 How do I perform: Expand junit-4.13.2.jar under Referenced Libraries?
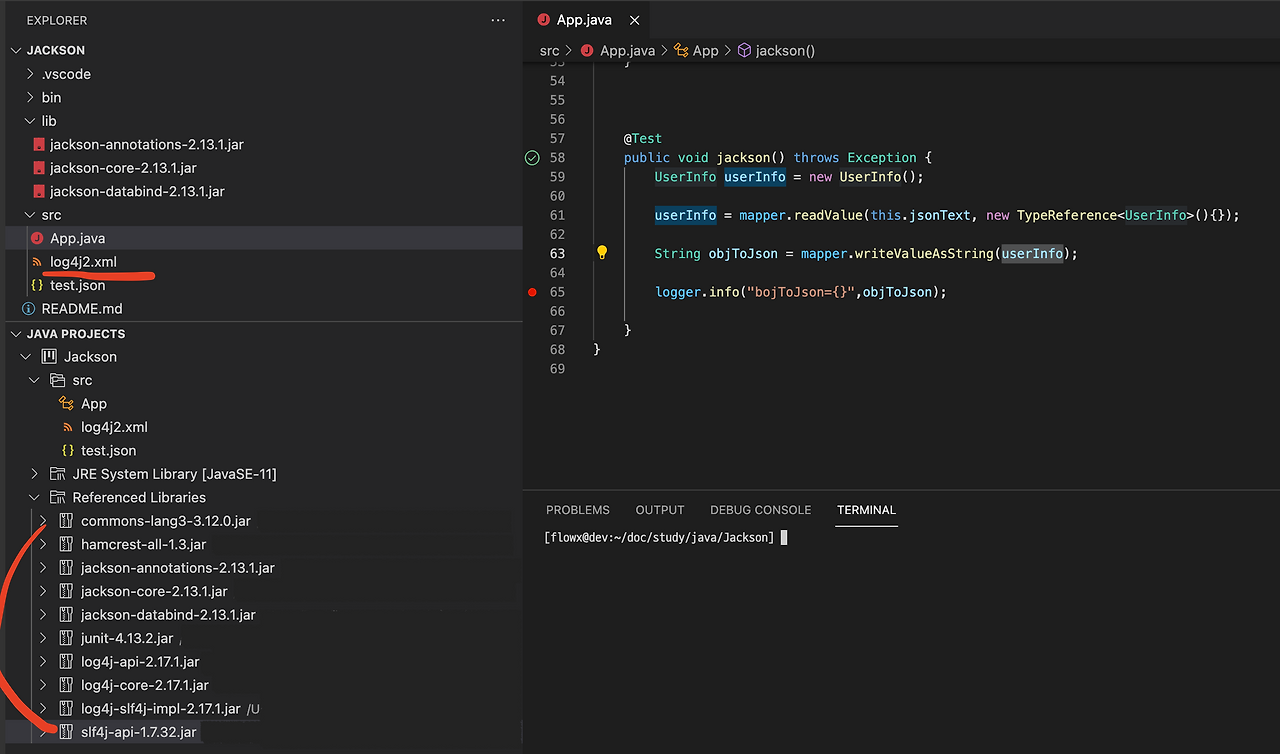click(42, 638)
